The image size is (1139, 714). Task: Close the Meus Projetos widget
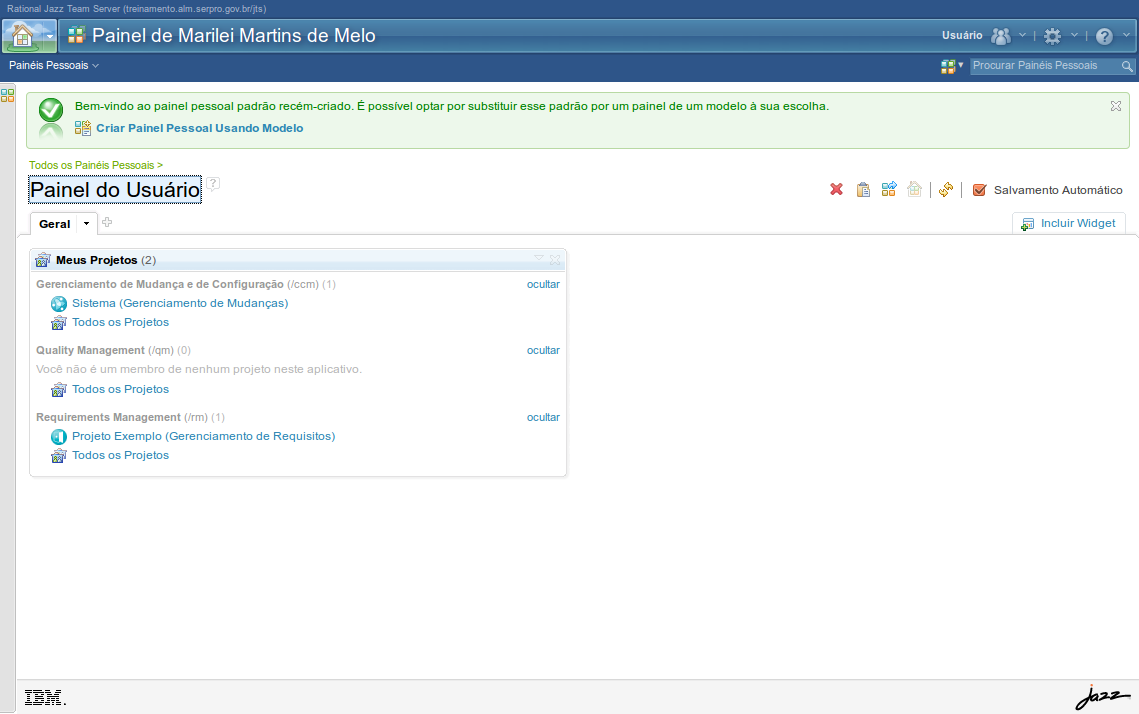[x=555, y=259]
